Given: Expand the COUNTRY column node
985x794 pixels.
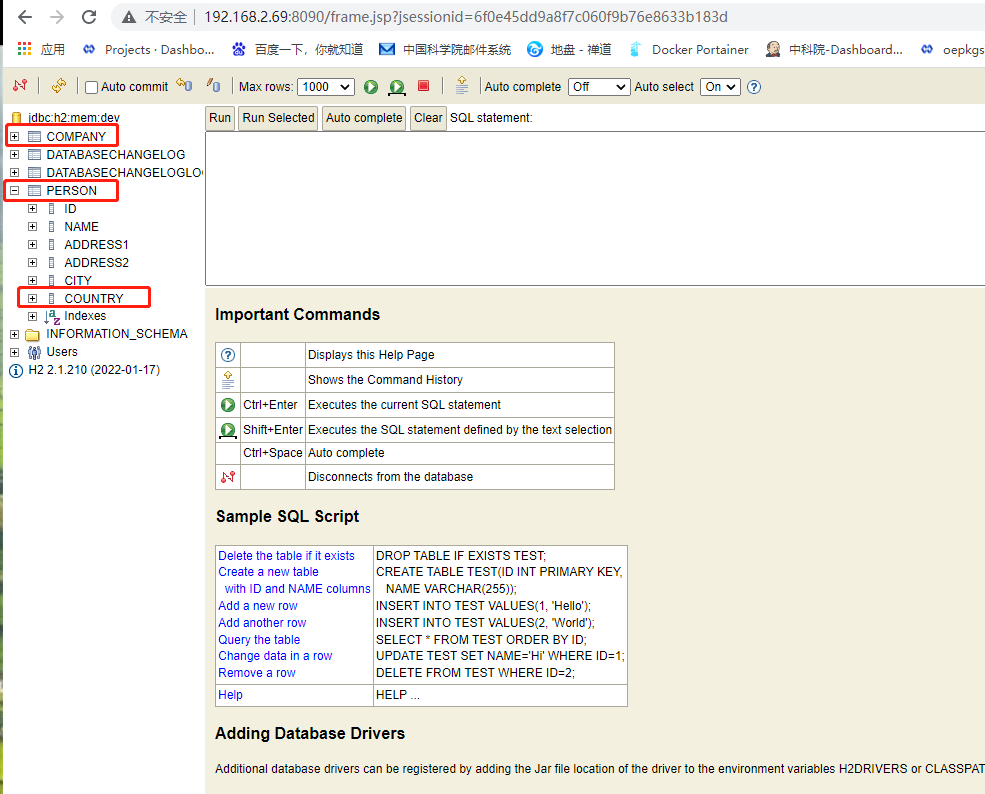Looking at the screenshot, I should pos(33,298).
